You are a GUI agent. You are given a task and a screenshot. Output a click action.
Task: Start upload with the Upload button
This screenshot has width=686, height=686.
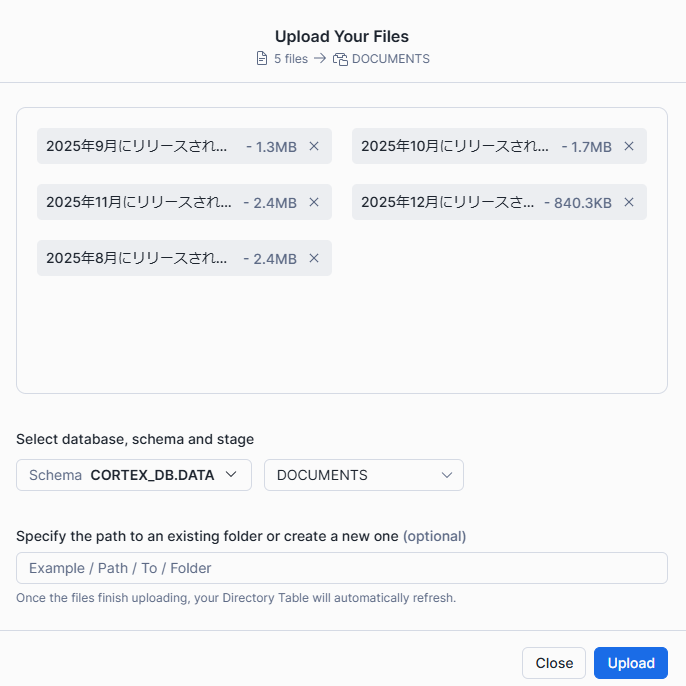(x=630, y=663)
